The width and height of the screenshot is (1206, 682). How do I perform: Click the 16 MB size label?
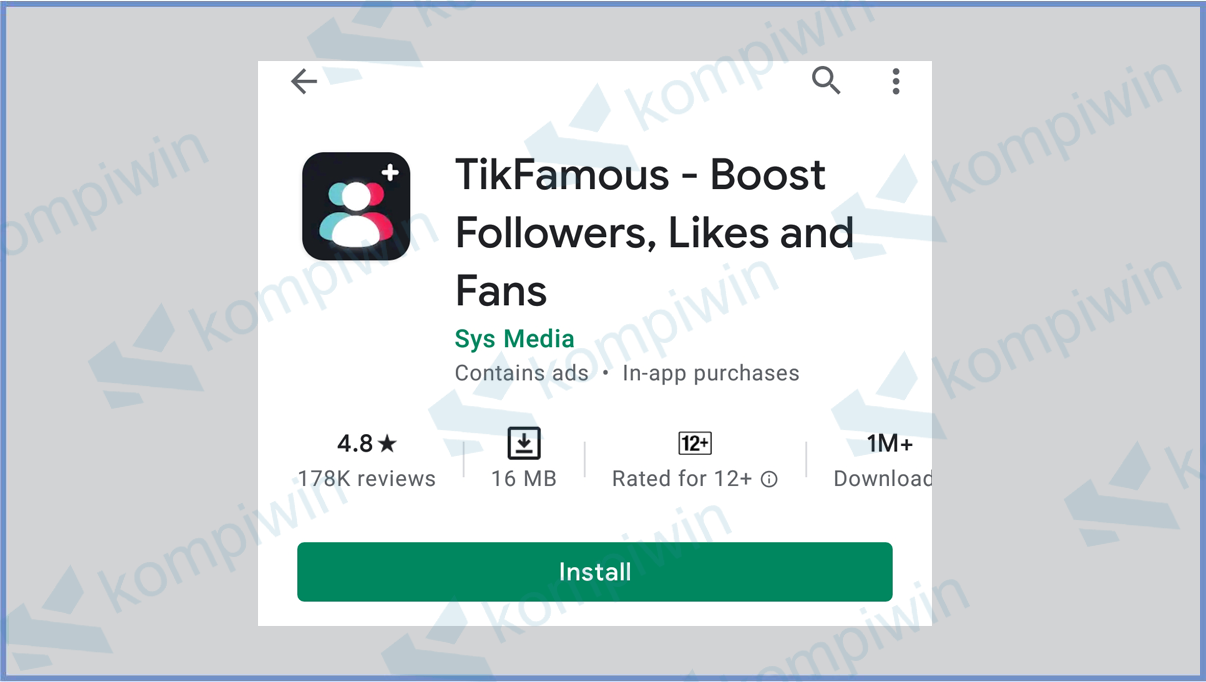tap(524, 479)
